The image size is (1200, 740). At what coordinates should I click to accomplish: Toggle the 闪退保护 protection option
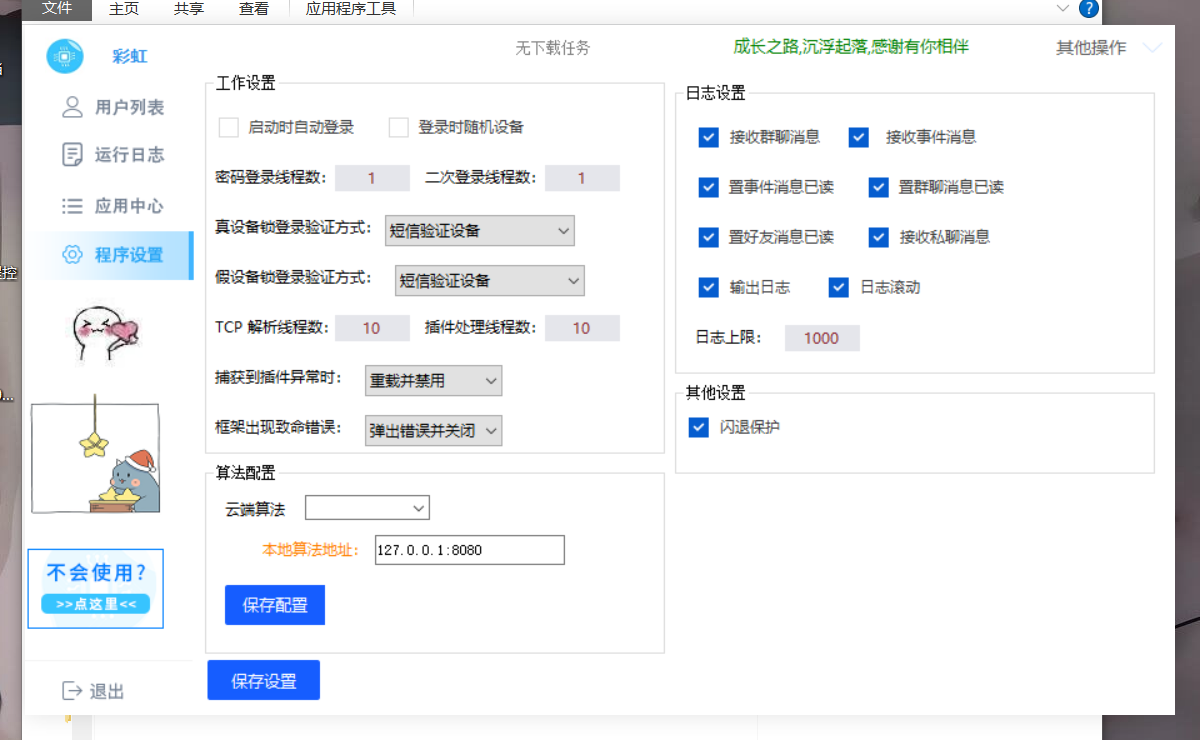(698, 426)
